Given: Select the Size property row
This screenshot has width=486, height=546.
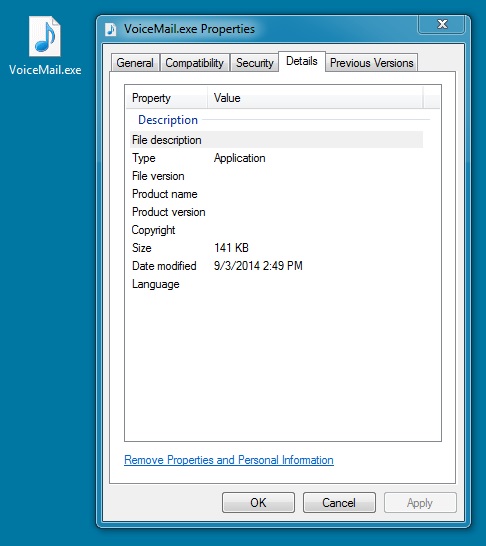Looking at the screenshot, I should [x=276, y=248].
